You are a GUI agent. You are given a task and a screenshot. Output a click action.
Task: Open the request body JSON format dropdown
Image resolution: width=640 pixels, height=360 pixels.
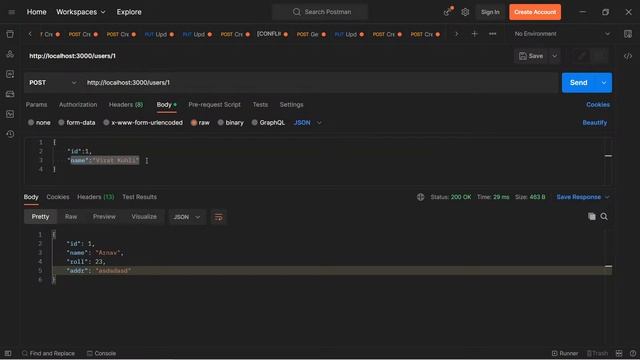tap(308, 122)
